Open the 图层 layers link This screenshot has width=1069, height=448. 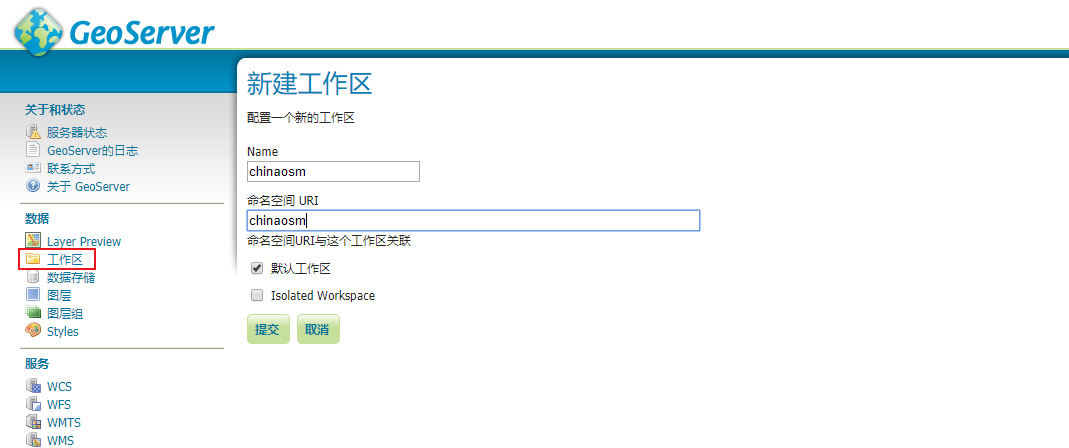[x=59, y=295]
